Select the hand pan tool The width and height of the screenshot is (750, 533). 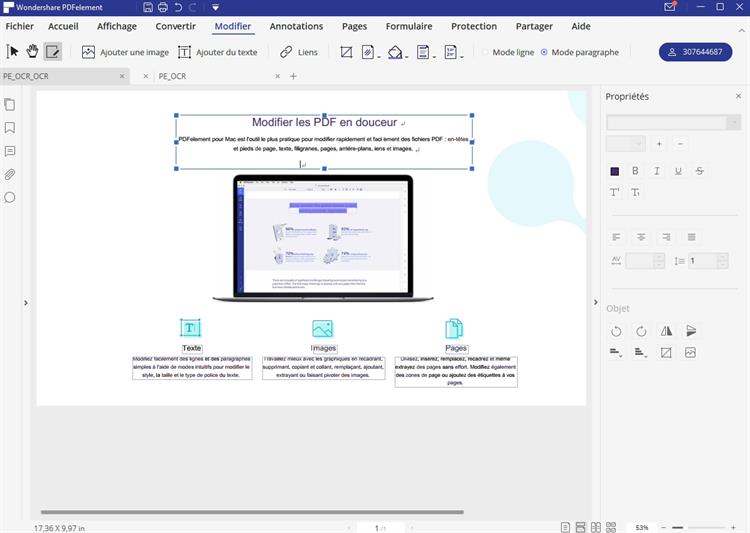pos(32,51)
